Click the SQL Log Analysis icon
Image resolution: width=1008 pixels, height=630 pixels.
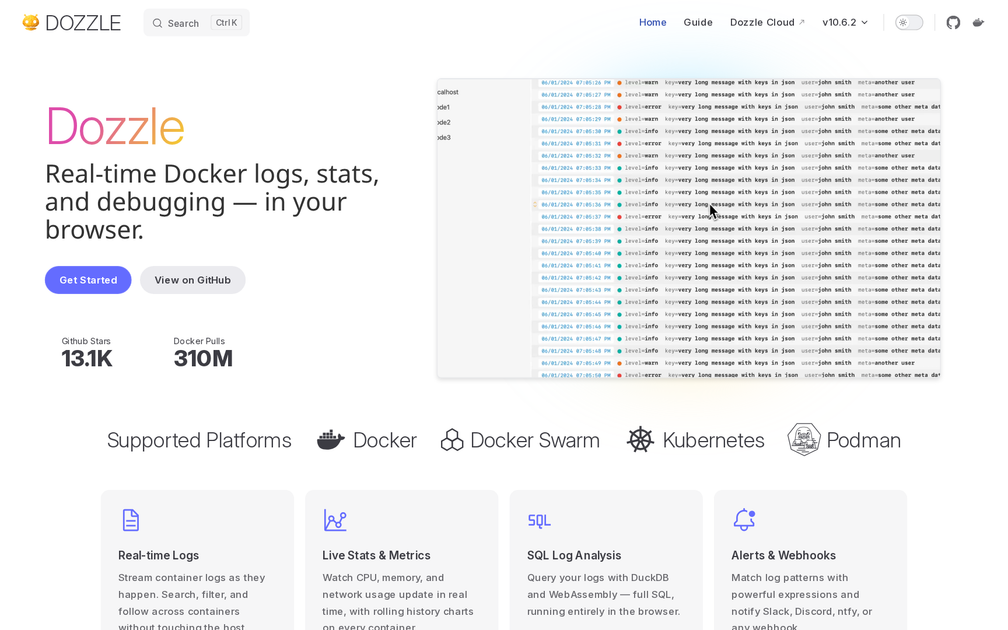(x=539, y=521)
